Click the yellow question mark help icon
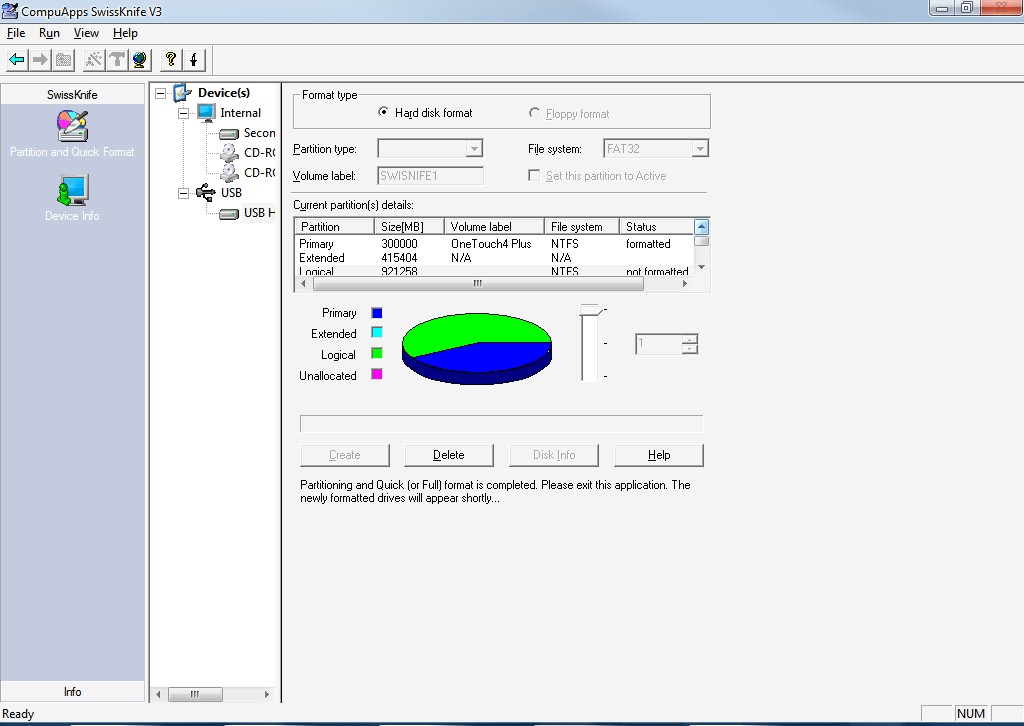1024x726 pixels. [171, 60]
